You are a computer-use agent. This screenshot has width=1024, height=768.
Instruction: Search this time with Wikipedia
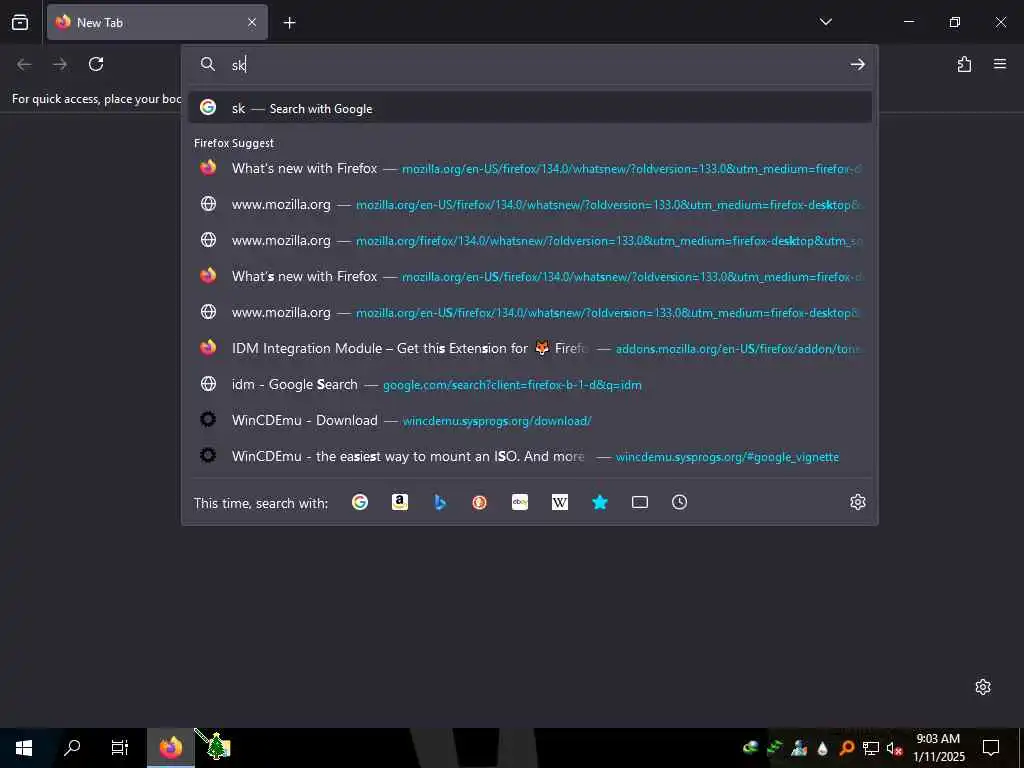(x=560, y=502)
